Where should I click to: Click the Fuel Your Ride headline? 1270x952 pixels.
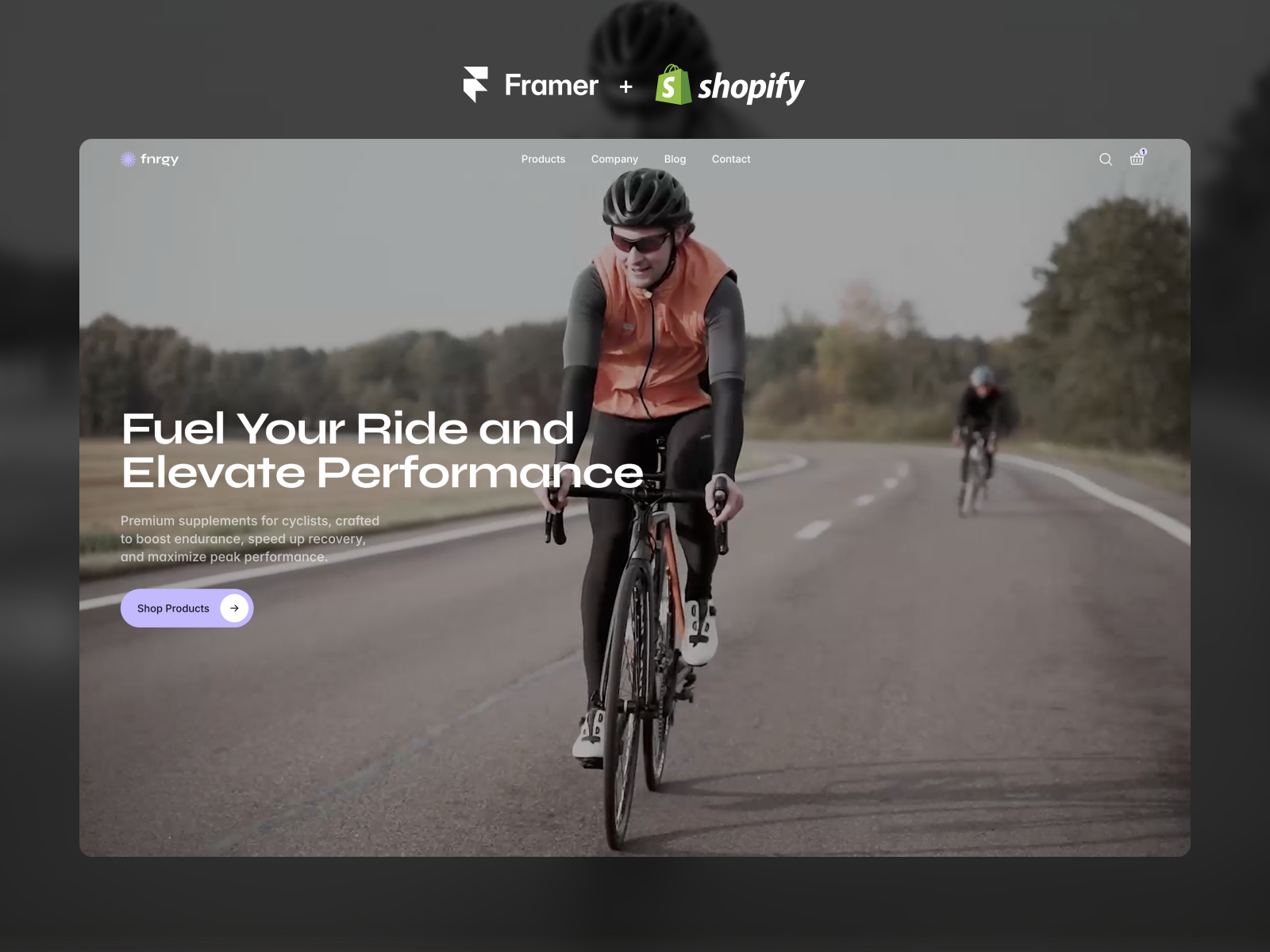tap(382, 451)
